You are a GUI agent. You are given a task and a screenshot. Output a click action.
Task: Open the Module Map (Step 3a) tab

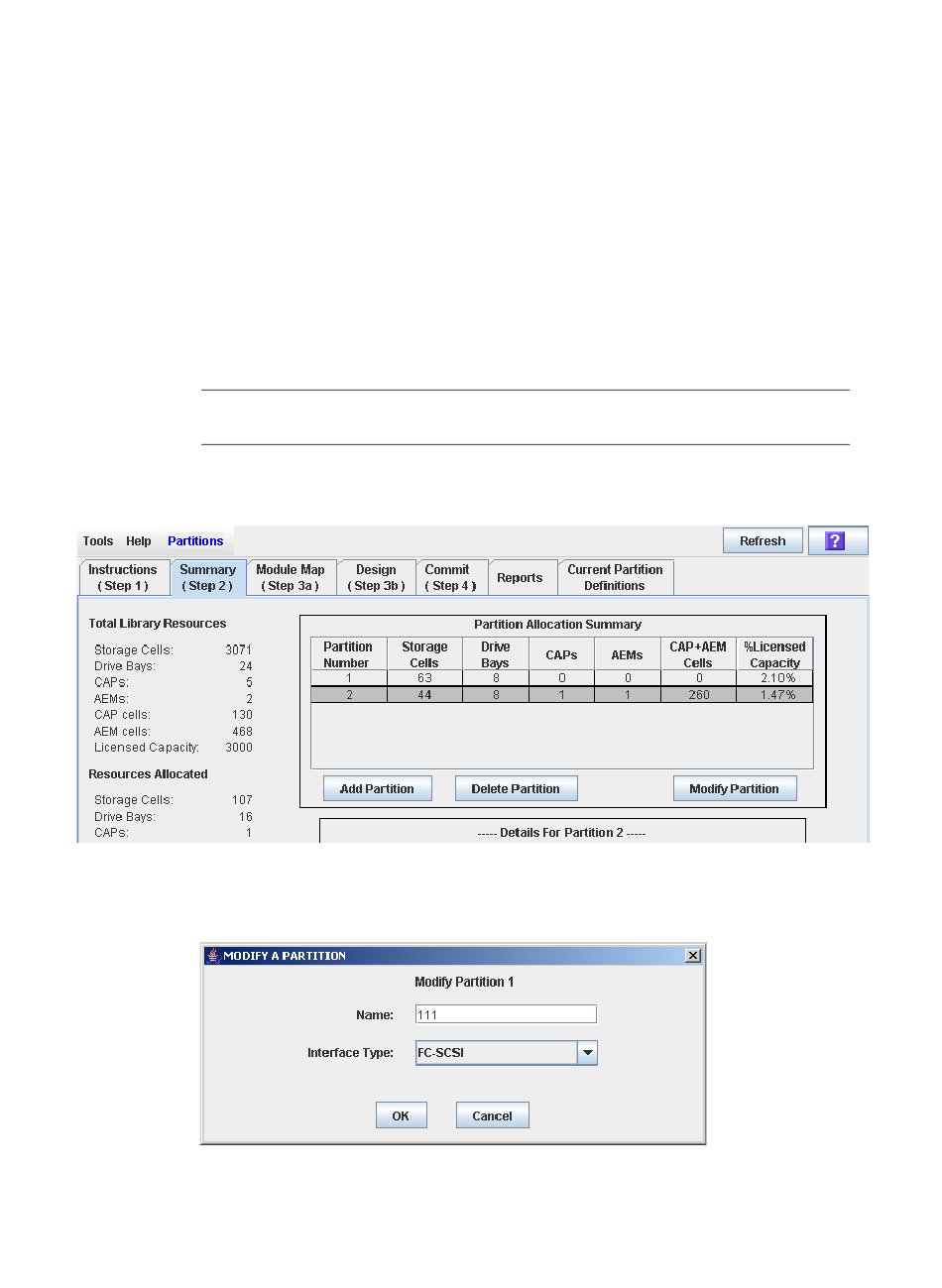pyautogui.click(x=291, y=577)
